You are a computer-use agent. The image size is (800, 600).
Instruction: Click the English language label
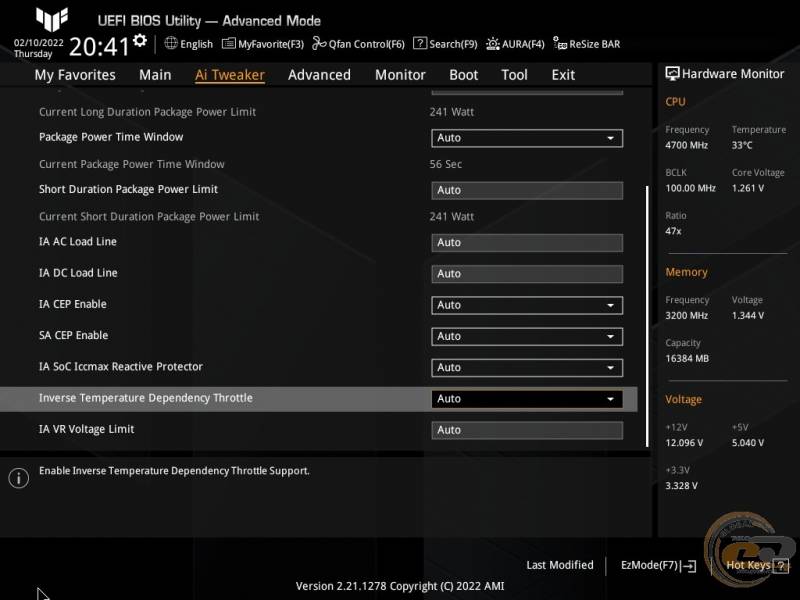[196, 44]
